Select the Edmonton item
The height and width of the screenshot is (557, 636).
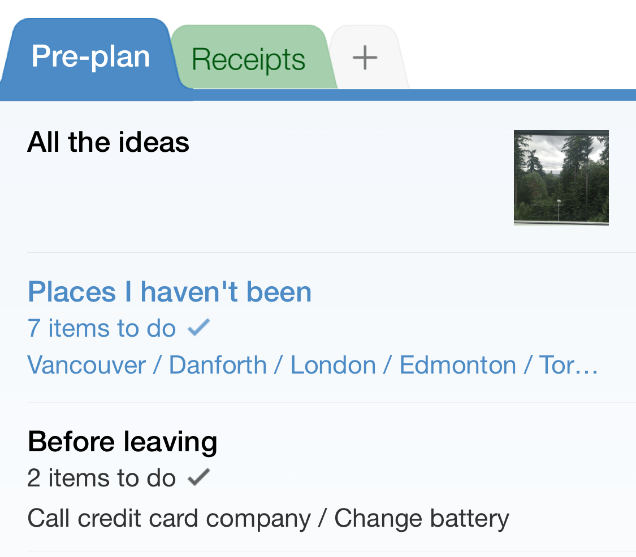458,365
